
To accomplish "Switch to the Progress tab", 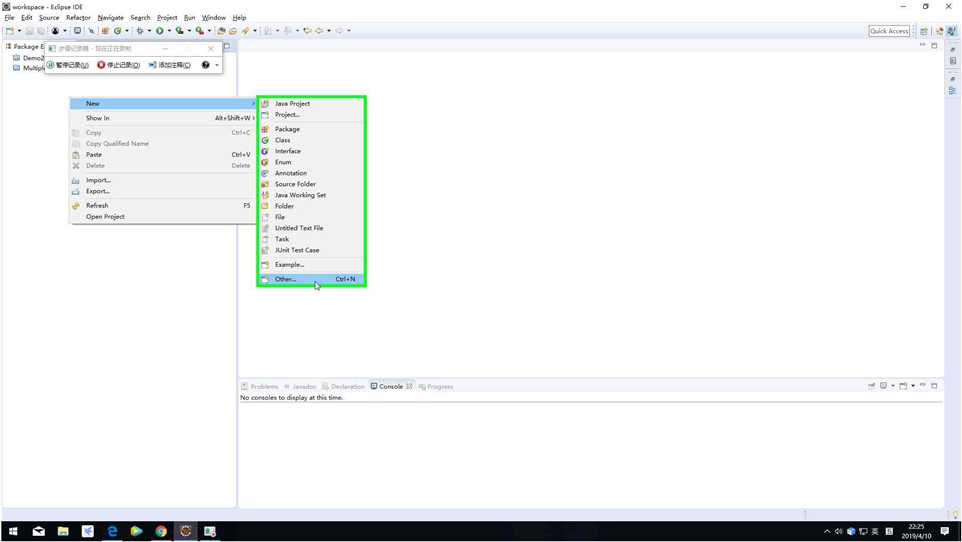I will [436, 387].
